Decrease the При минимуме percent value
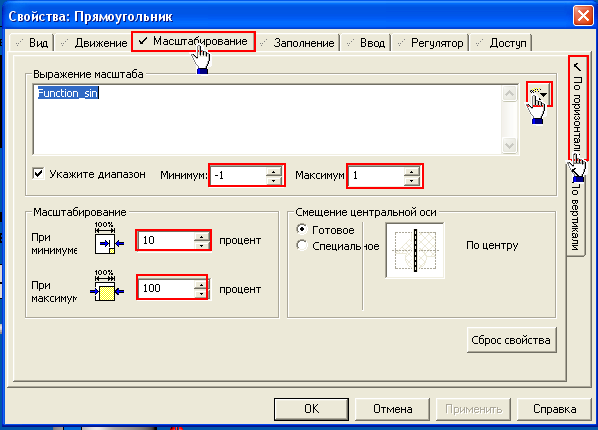 201,245
